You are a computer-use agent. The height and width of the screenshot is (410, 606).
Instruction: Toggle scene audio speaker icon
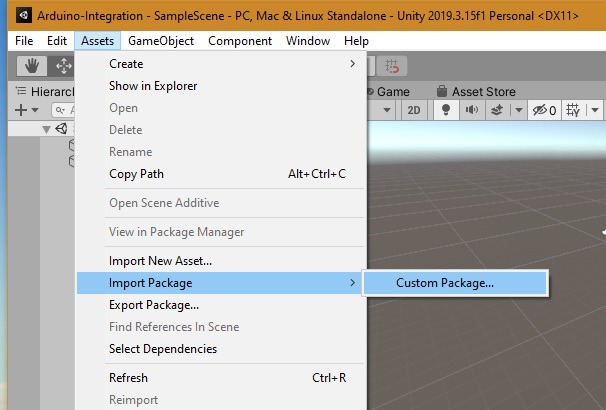472,110
